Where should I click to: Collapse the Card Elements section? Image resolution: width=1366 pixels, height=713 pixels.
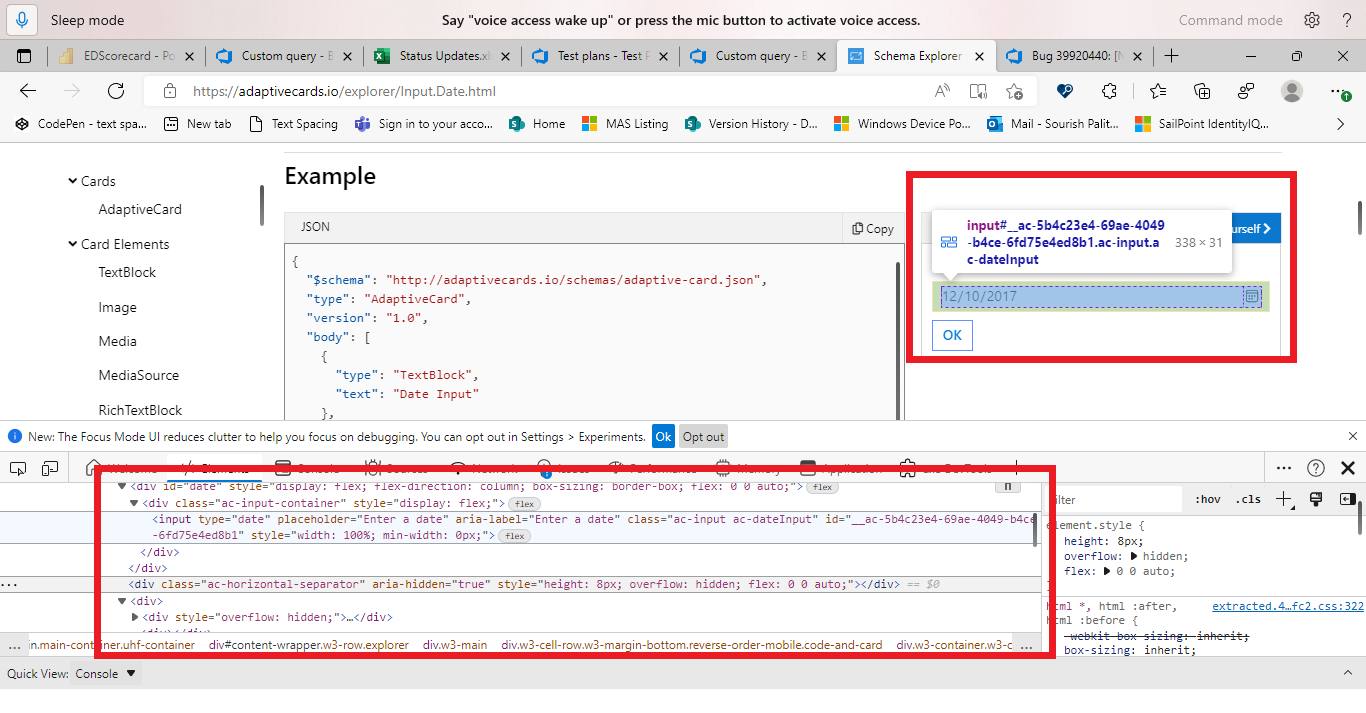(x=73, y=244)
